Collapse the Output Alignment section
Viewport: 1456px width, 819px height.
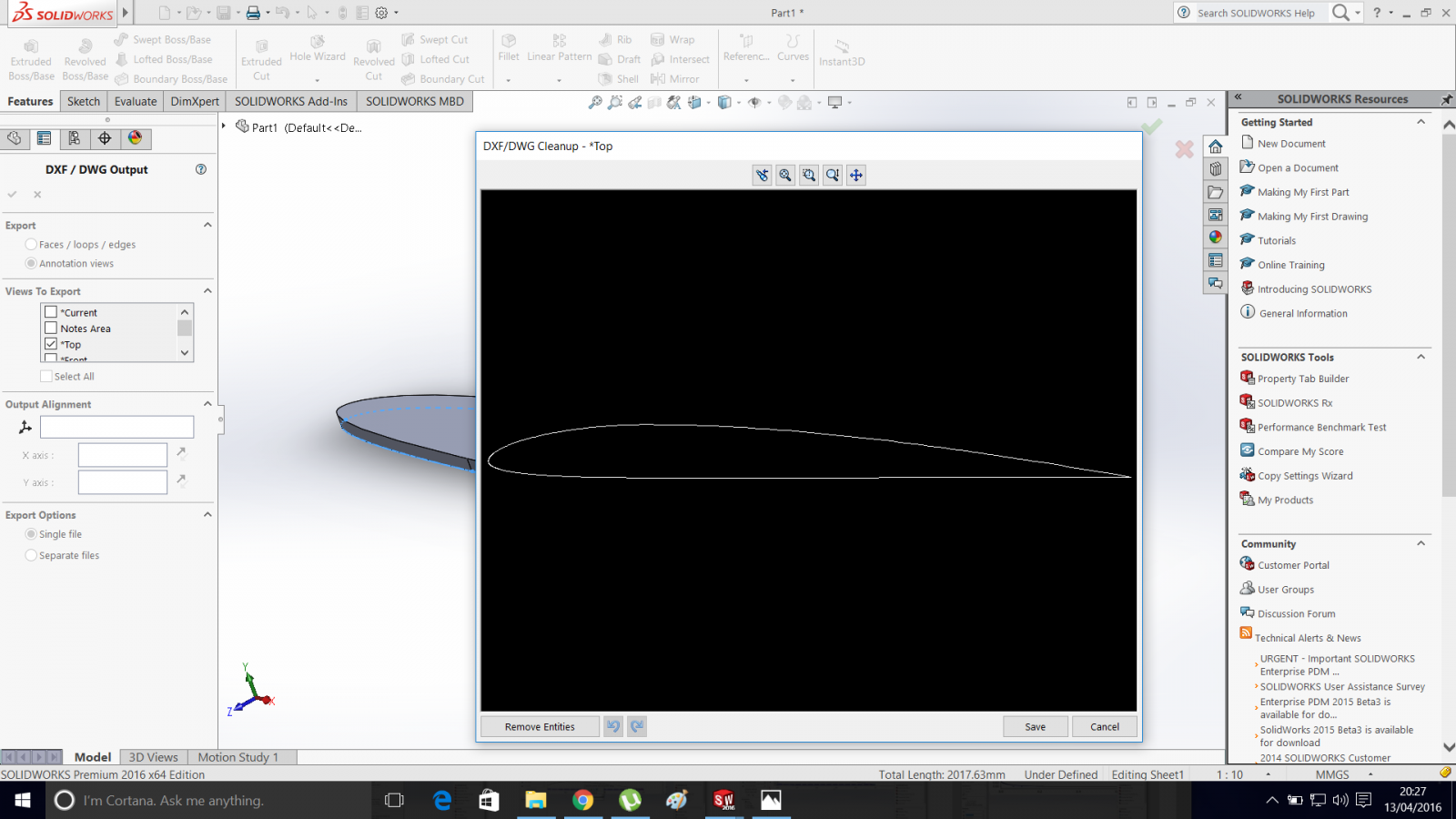pos(207,404)
